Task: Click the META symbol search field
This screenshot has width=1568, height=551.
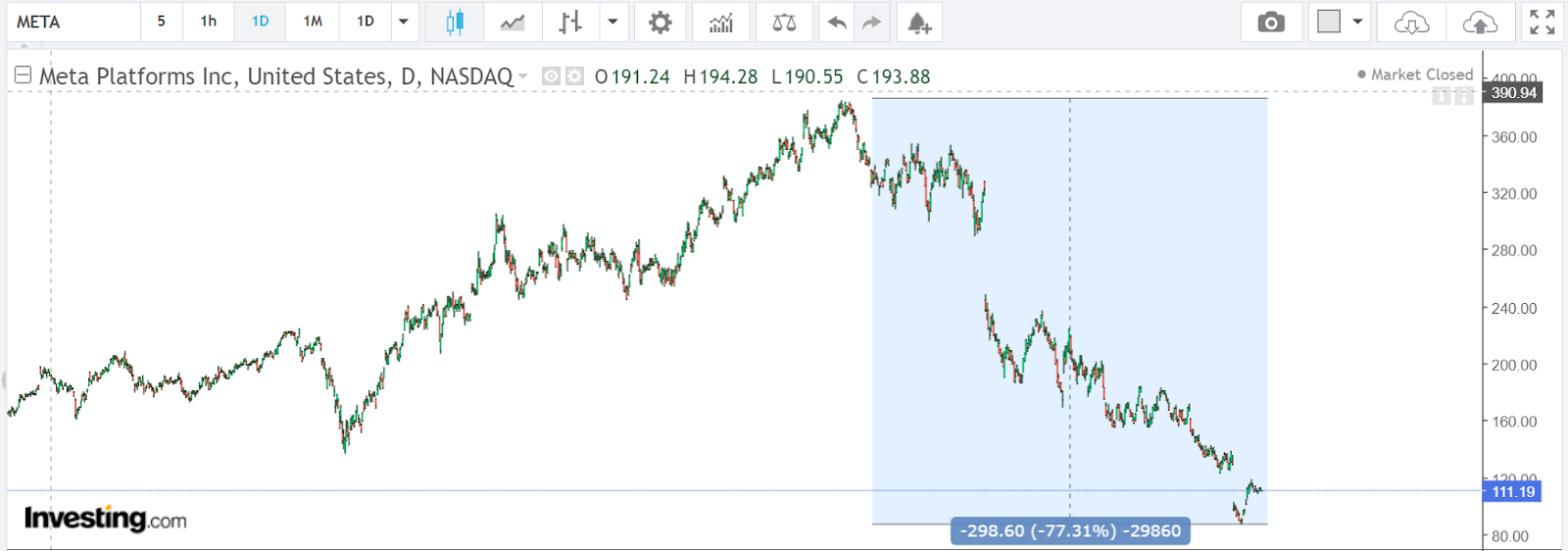Action: [73, 22]
